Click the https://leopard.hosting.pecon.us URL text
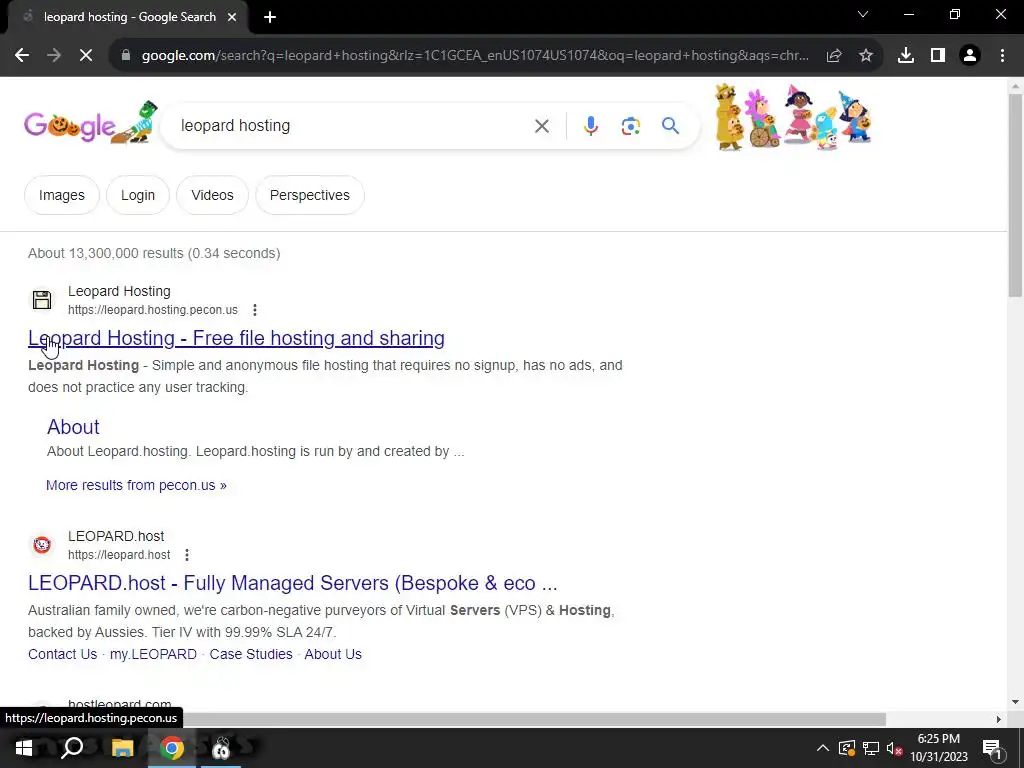 point(153,310)
